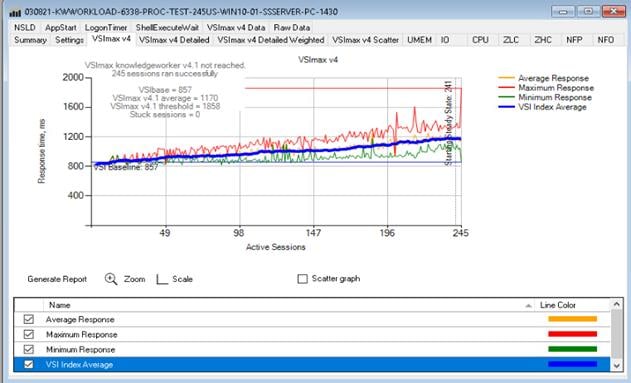
Task: Uncheck the Average Response checkbox
Action: pyautogui.click(x=29, y=319)
